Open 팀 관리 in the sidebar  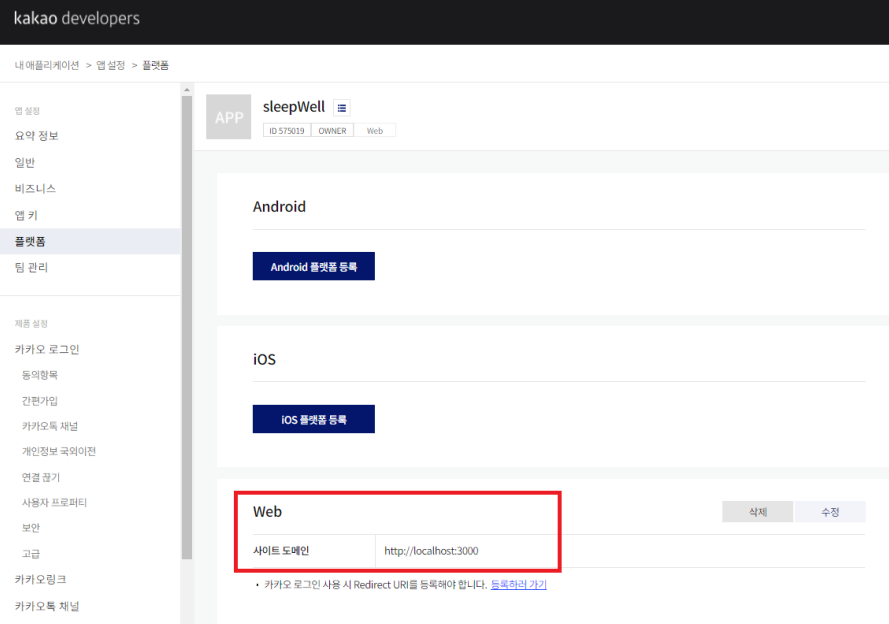[x=31, y=268]
